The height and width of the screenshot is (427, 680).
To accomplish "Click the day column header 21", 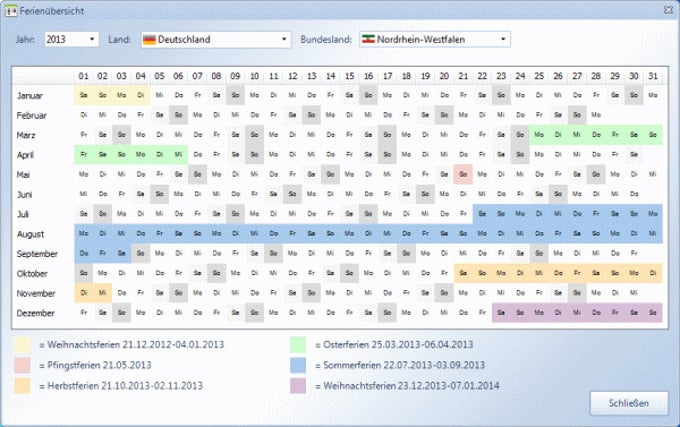I will click(x=463, y=76).
